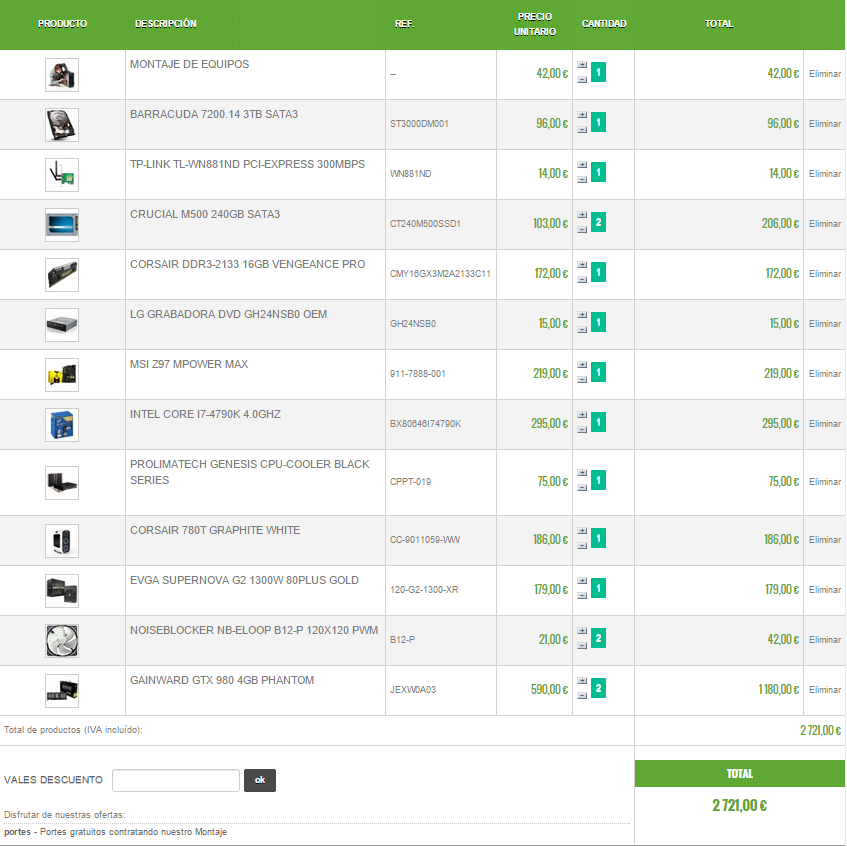Screen dimensions: 847x846
Task: Increase quantity of MONTAJE DE EQUIPOS
Action: (582, 65)
